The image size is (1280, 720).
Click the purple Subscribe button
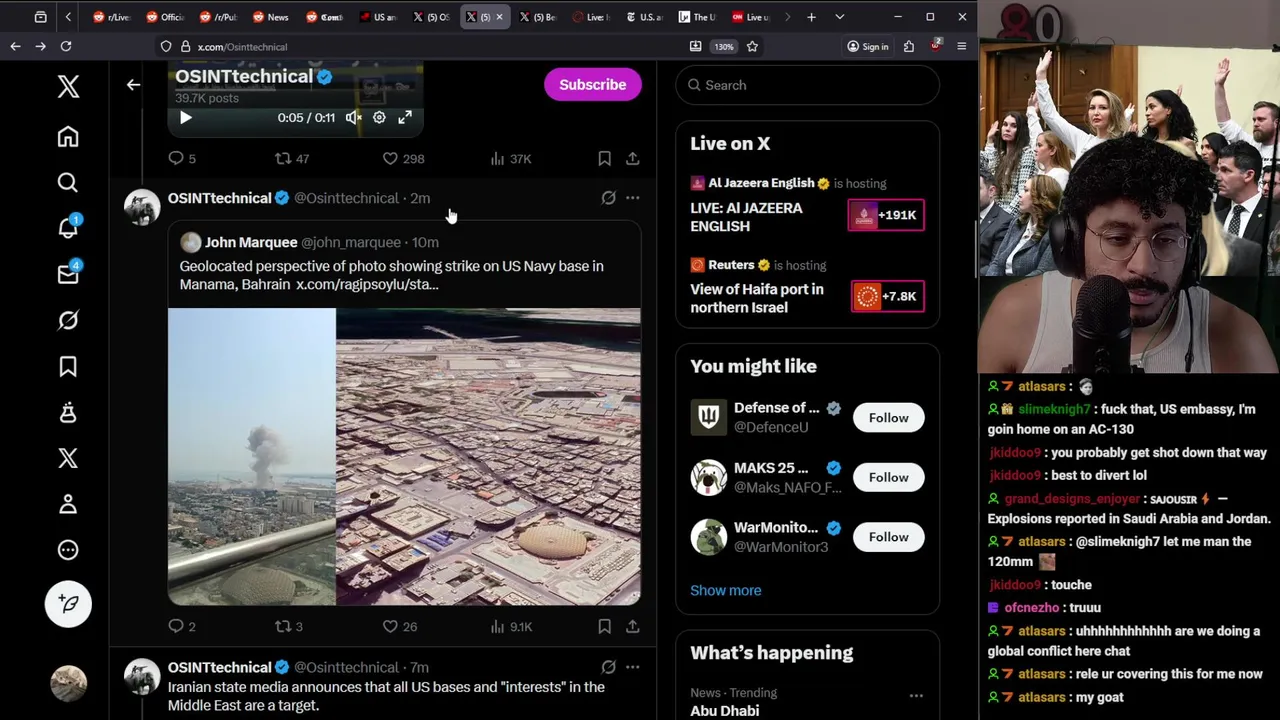click(x=593, y=85)
